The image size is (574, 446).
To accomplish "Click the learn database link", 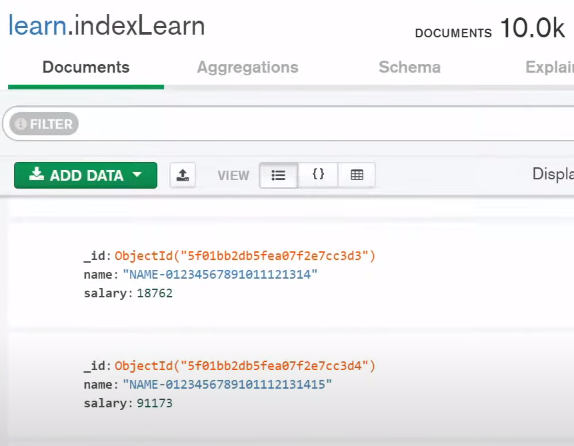I will [38, 26].
